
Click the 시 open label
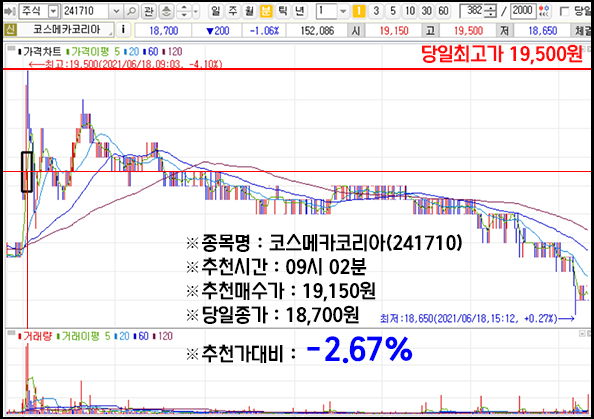[356, 30]
